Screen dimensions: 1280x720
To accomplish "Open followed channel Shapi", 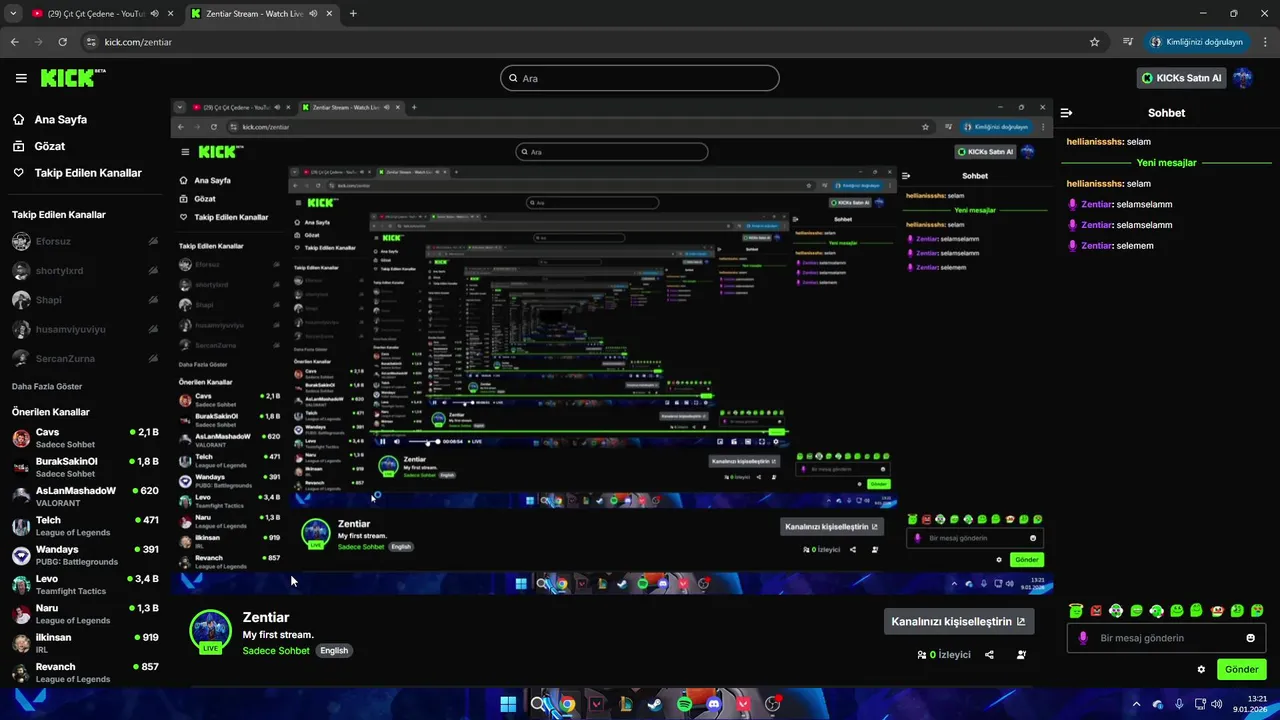I will click(x=85, y=300).
